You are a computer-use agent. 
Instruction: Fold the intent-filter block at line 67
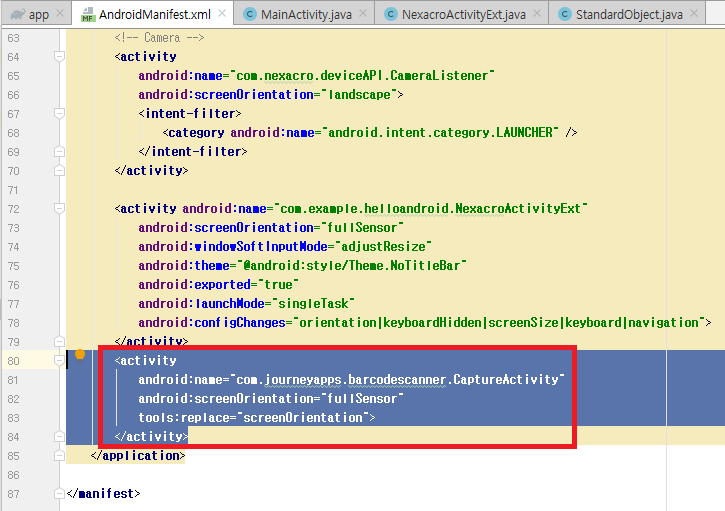coord(59,114)
